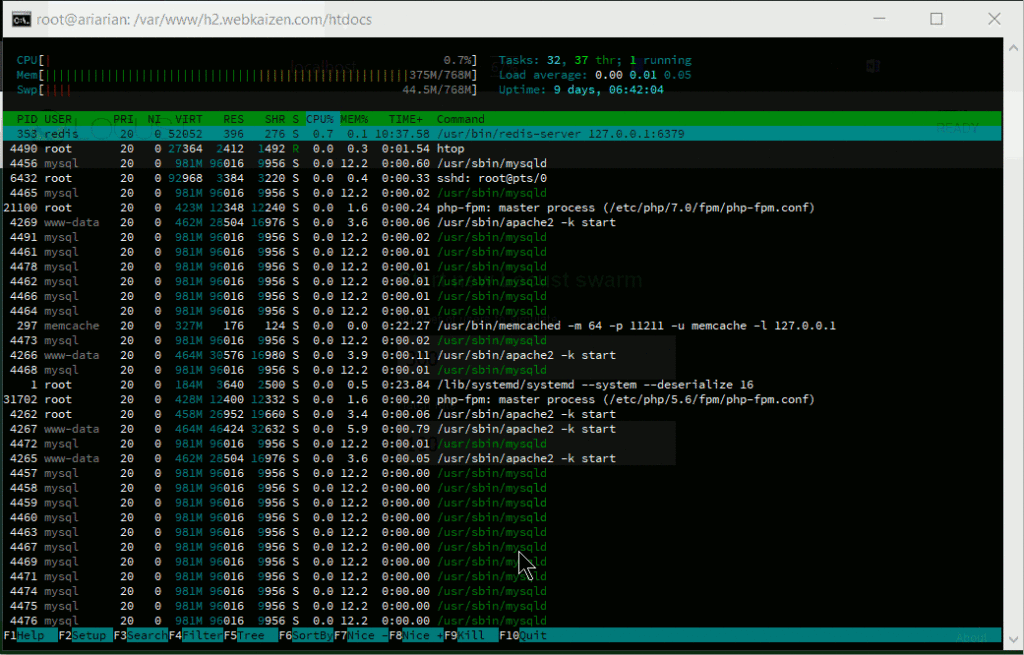Click the Command column header
The width and height of the screenshot is (1024, 655).
pyautogui.click(x=460, y=119)
